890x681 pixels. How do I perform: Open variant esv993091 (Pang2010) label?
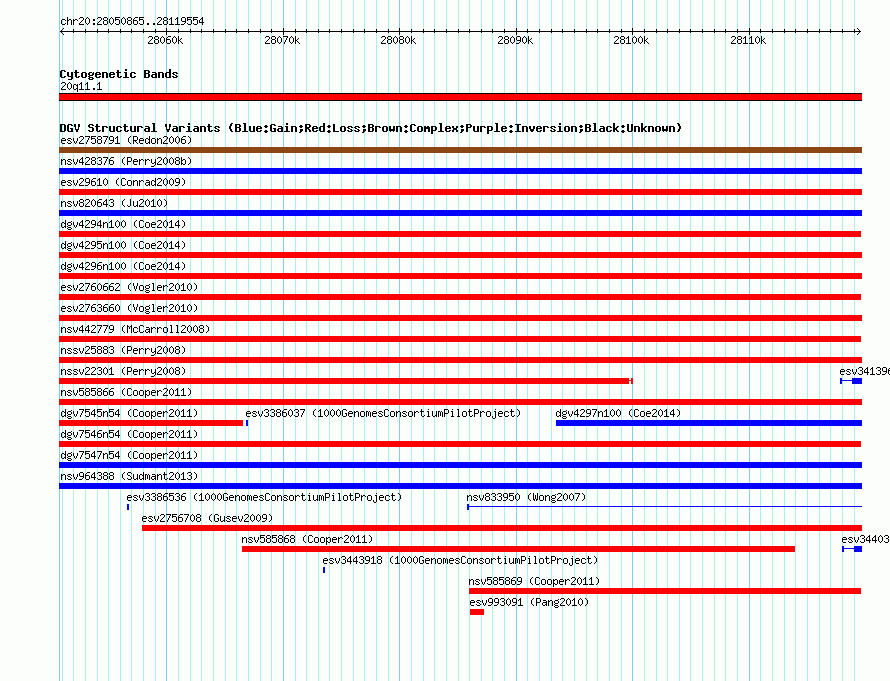[x=529, y=602]
